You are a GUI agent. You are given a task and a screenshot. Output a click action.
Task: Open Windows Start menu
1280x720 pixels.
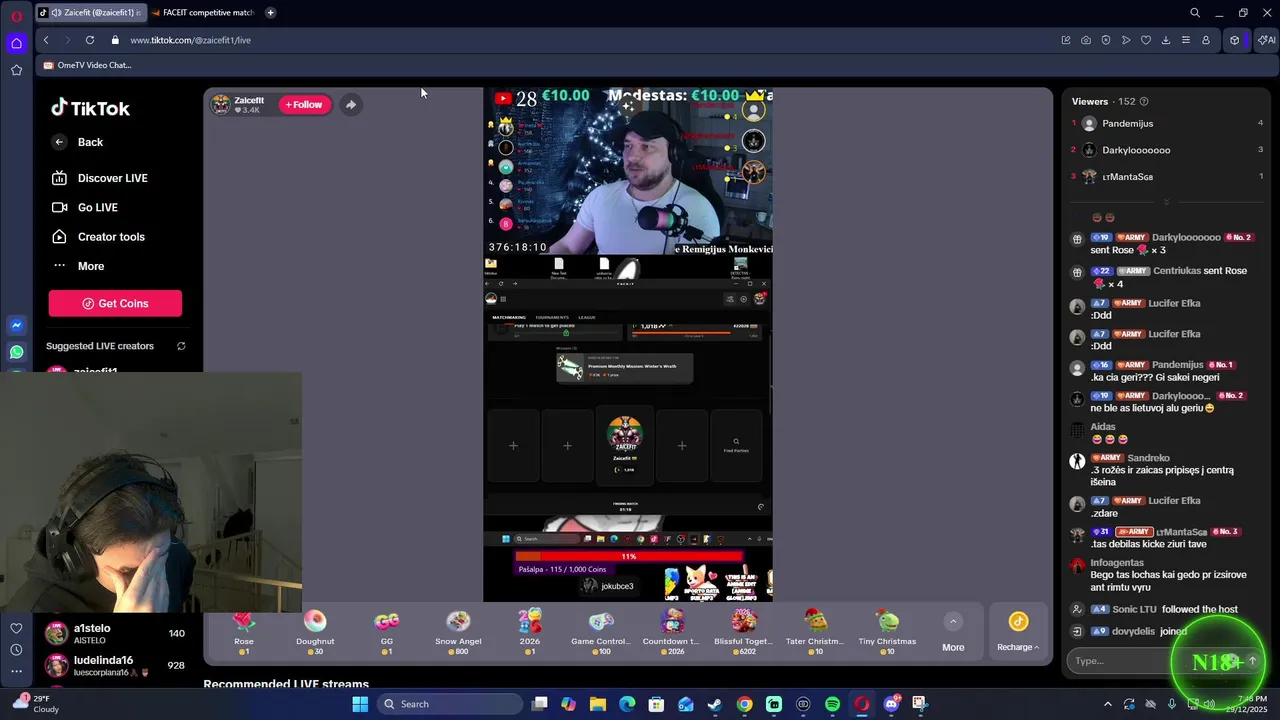tap(360, 704)
